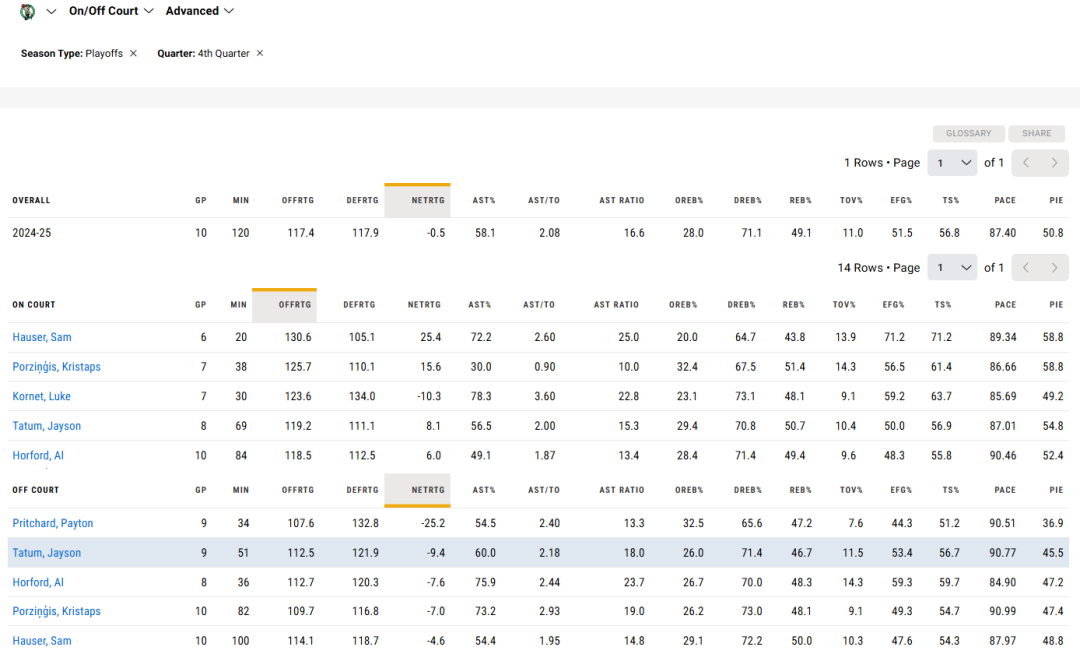
Task: Go to previous page in On Court table
Action: tap(1026, 267)
